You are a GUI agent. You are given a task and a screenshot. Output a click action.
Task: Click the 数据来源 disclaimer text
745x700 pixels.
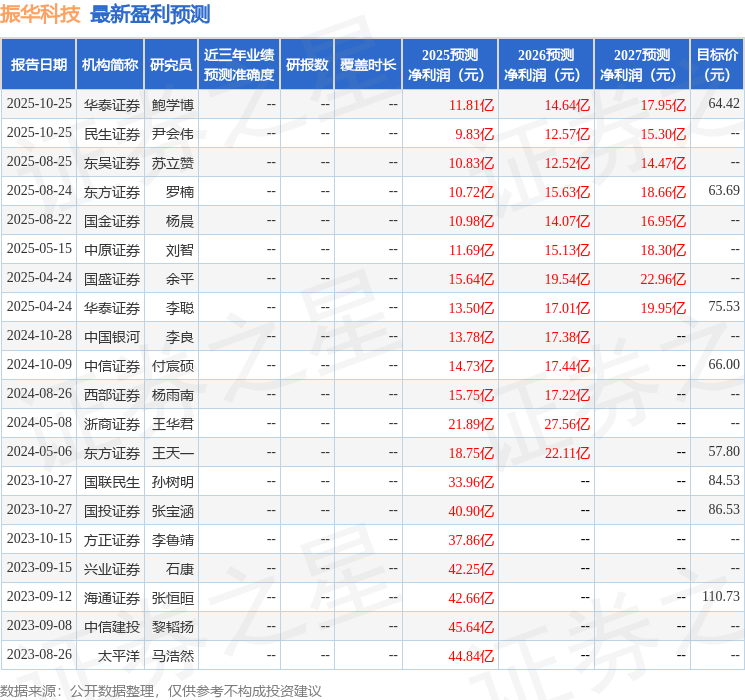(161, 690)
